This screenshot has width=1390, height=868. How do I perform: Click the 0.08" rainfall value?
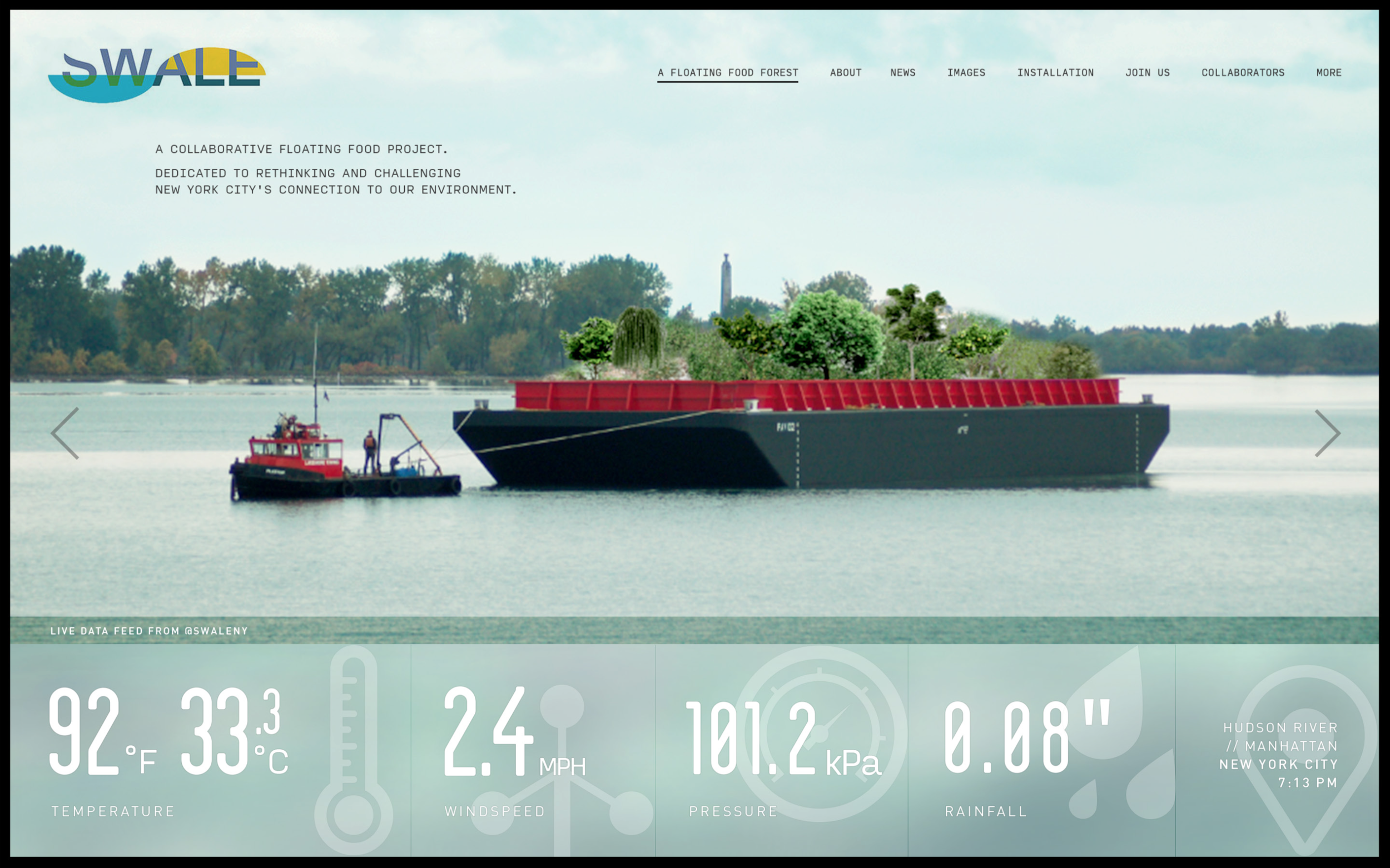point(1028,736)
